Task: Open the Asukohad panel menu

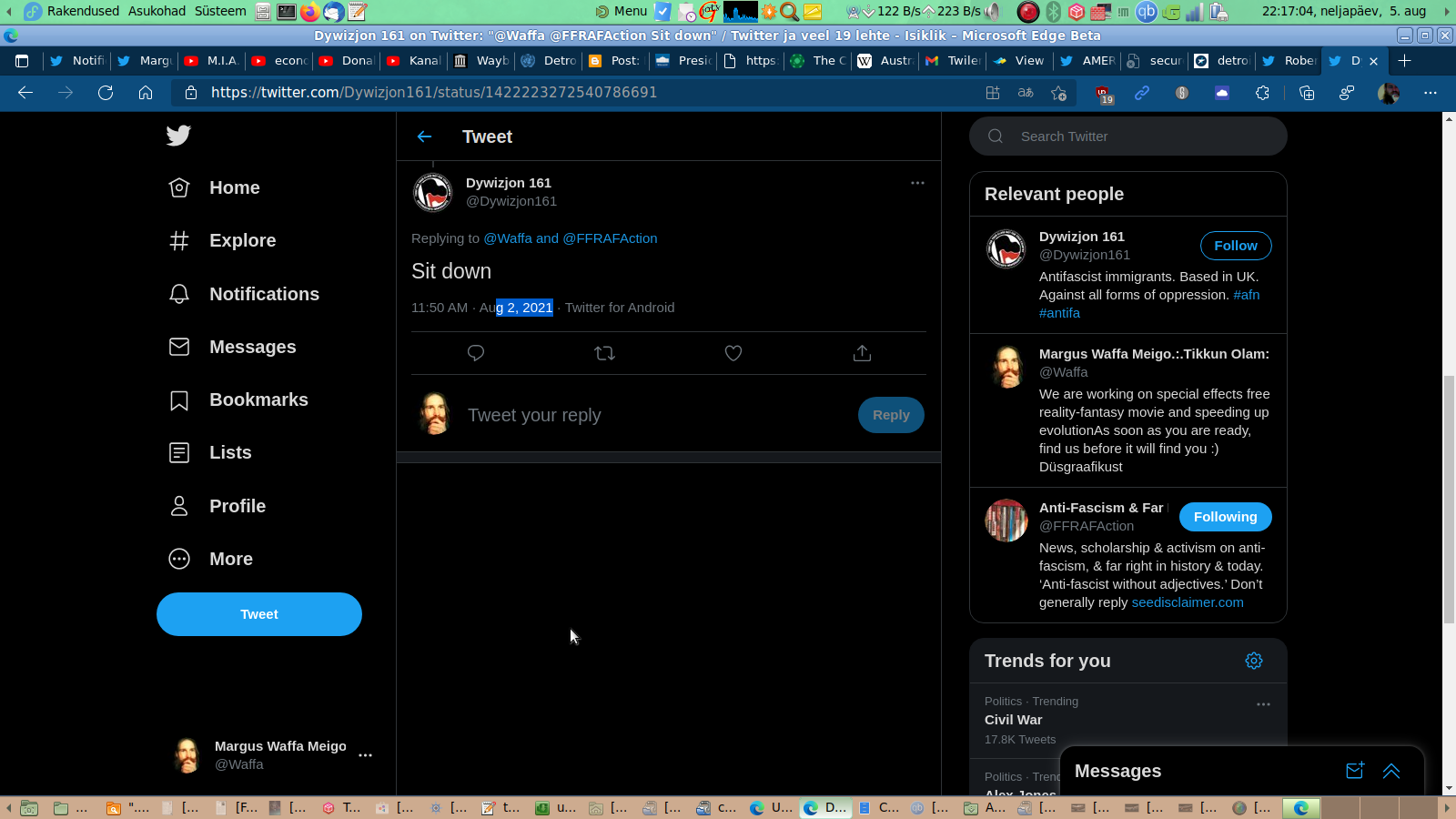Action: (x=157, y=11)
